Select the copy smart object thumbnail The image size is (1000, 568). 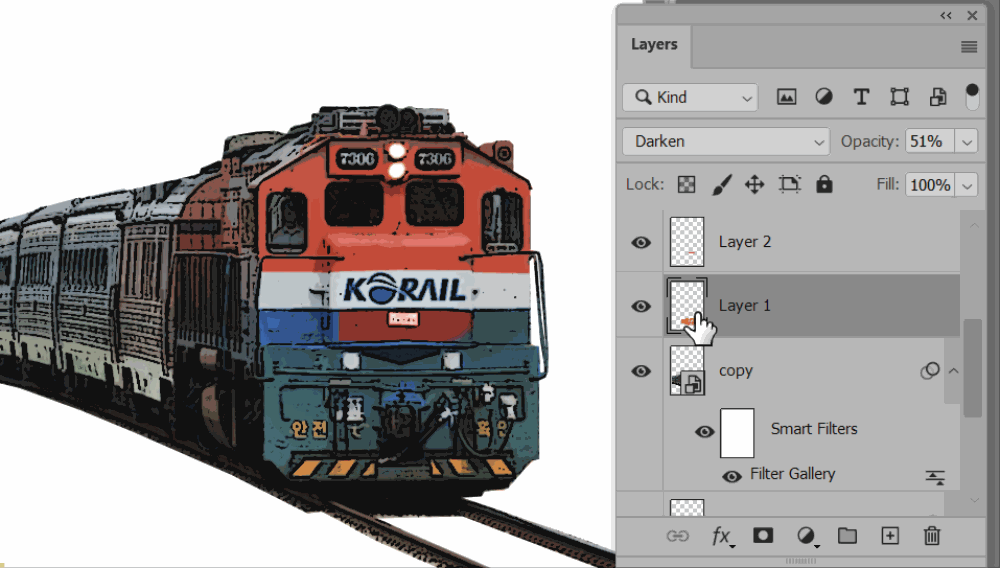pos(687,371)
